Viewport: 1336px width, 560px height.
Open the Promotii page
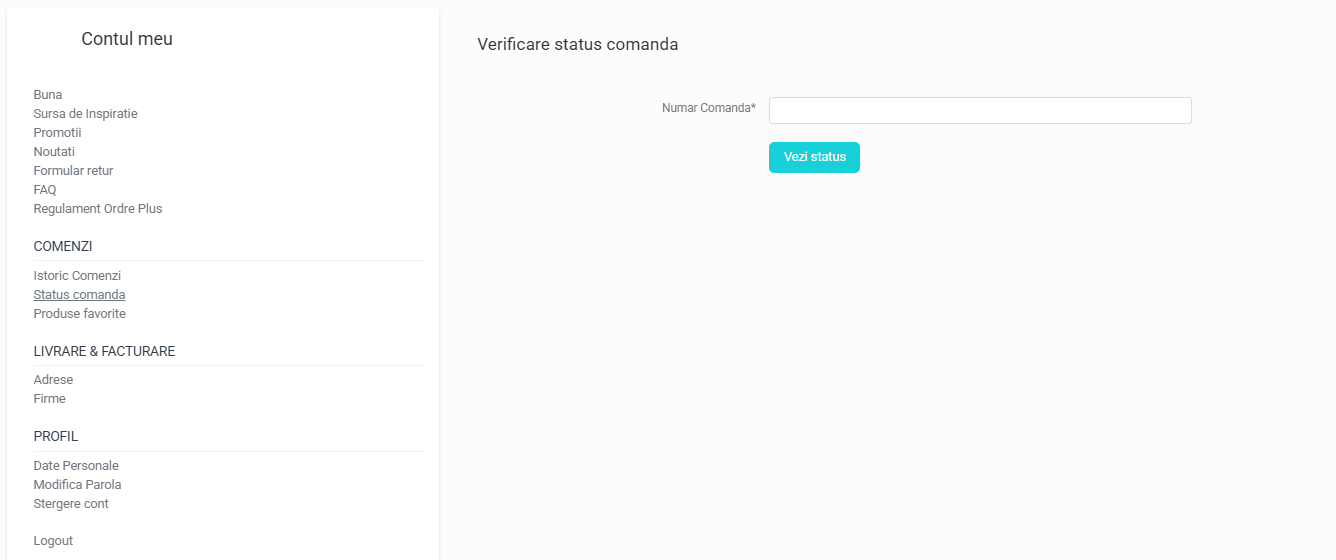57,133
